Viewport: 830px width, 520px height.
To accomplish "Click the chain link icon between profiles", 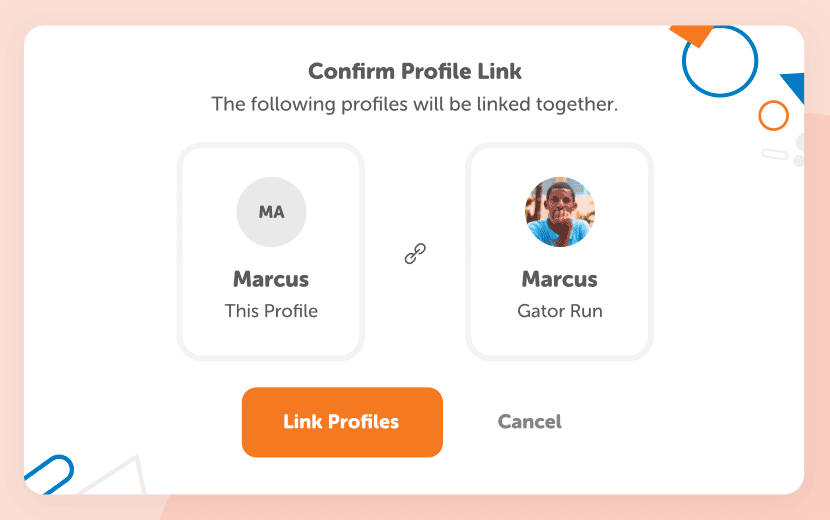I will [415, 254].
